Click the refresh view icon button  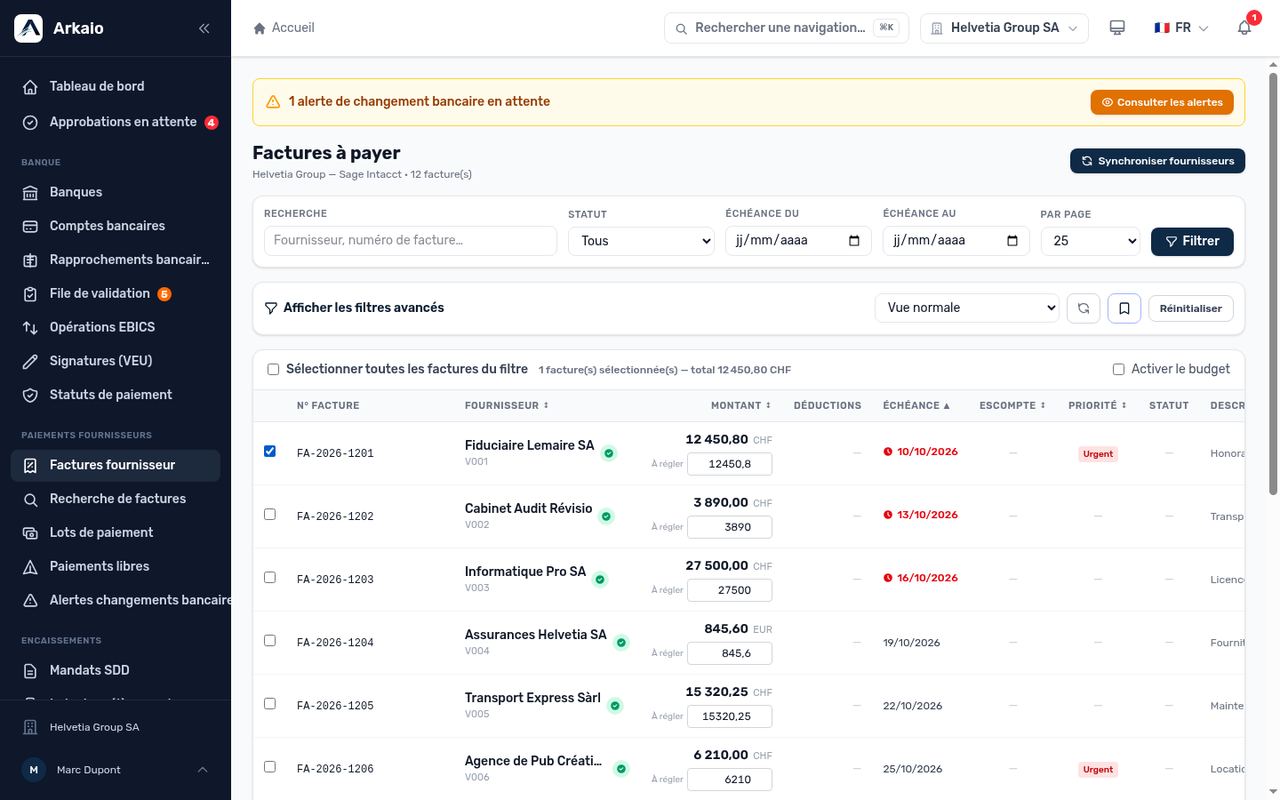1084,308
